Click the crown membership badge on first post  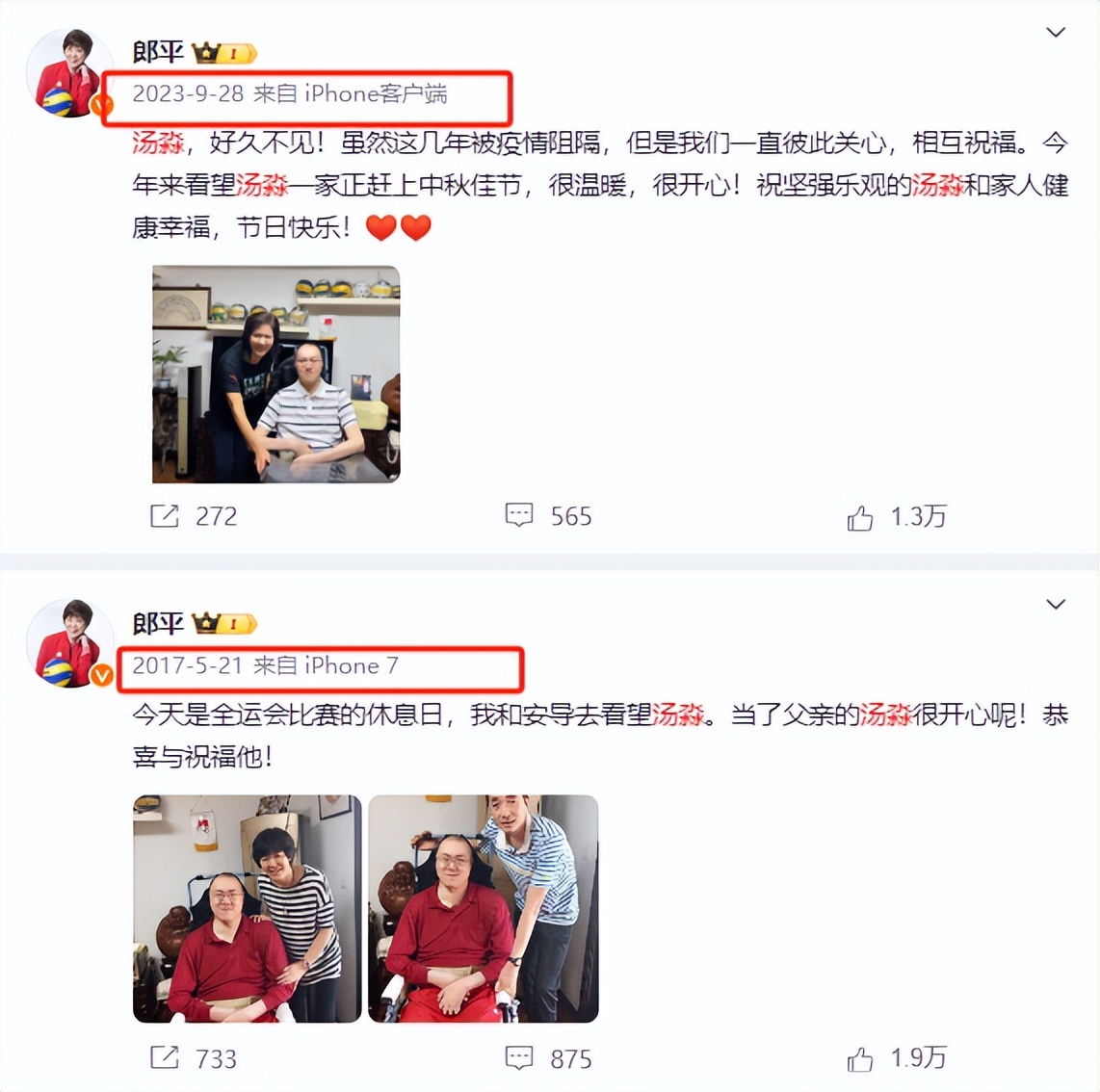tap(224, 53)
